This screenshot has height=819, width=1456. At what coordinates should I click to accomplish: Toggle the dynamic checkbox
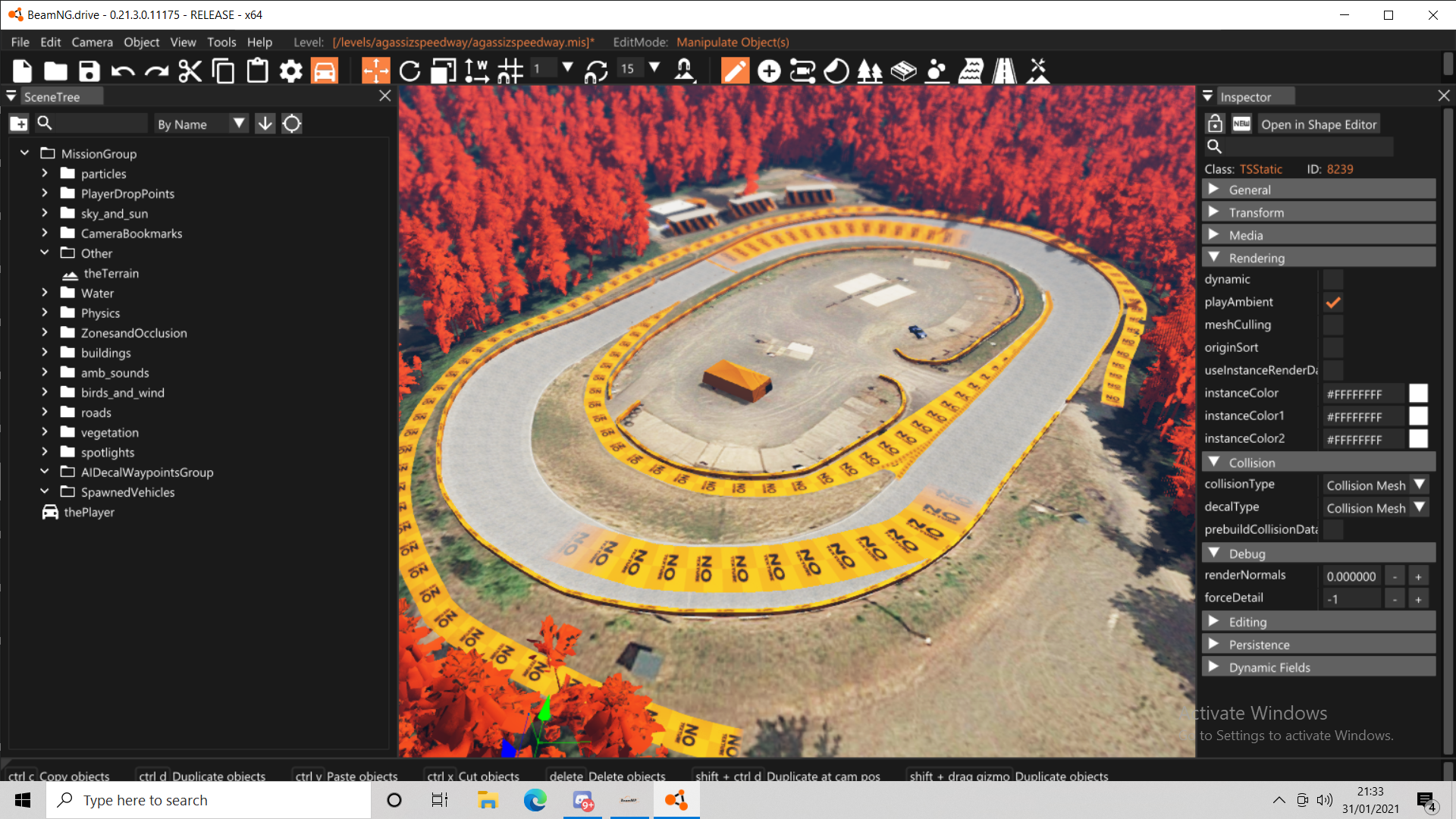pyautogui.click(x=1333, y=279)
